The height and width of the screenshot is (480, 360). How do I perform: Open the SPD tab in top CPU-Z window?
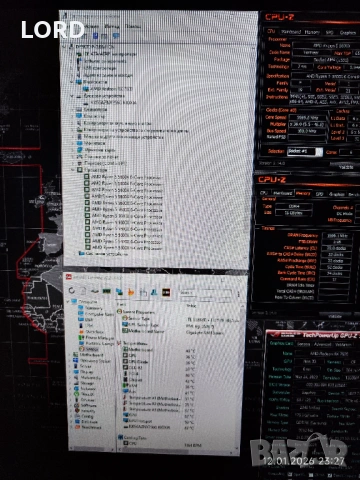point(329,33)
